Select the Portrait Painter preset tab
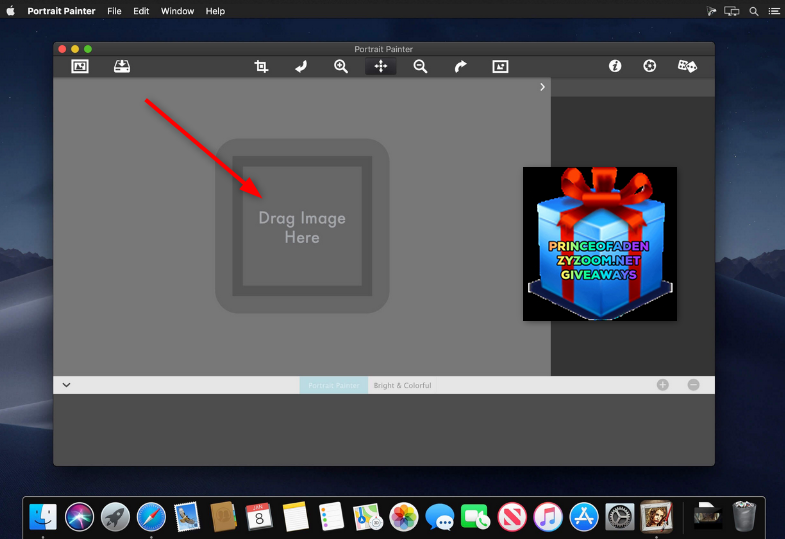This screenshot has height=539, width=785. point(333,385)
